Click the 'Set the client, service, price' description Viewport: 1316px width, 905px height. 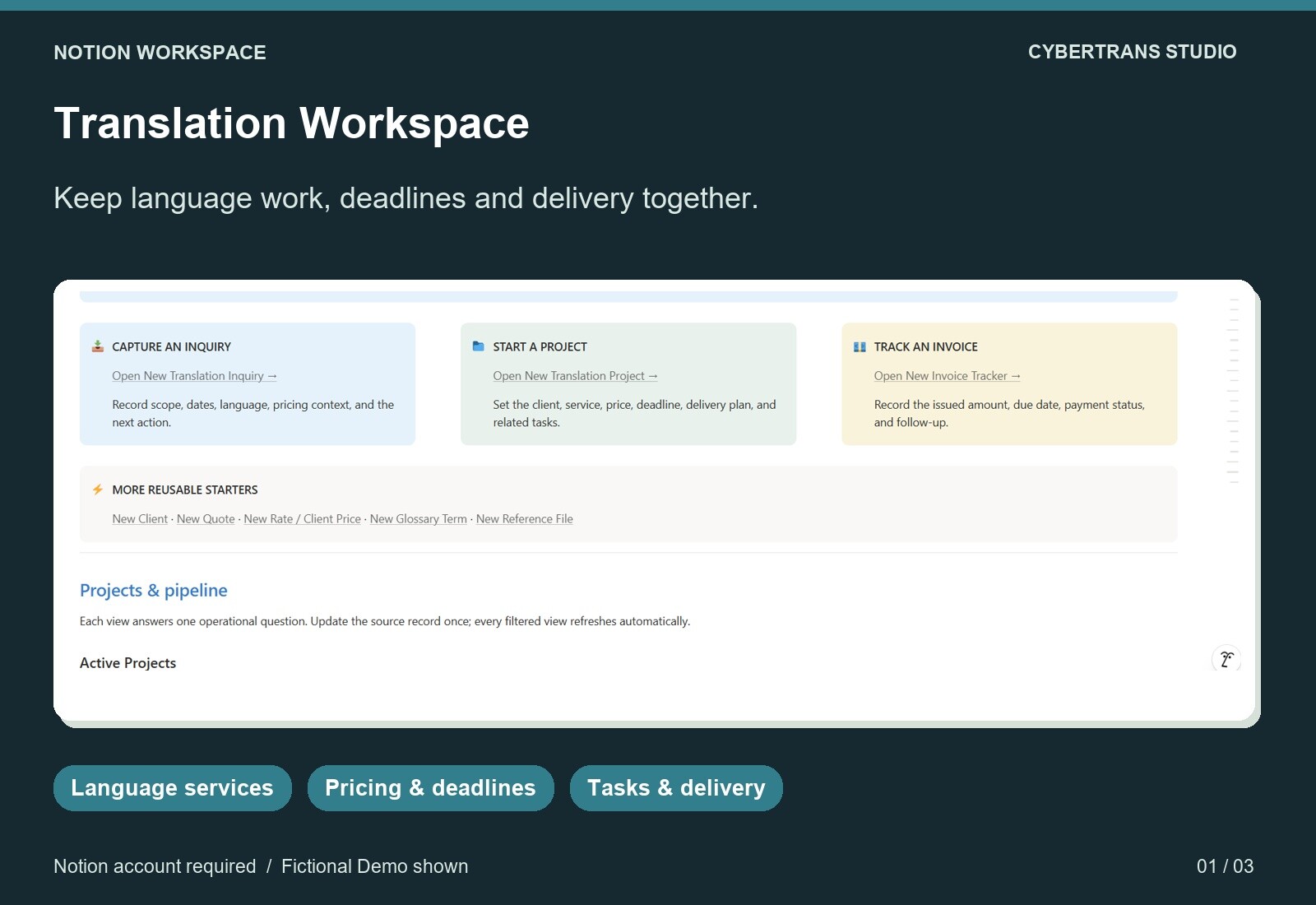[634, 413]
